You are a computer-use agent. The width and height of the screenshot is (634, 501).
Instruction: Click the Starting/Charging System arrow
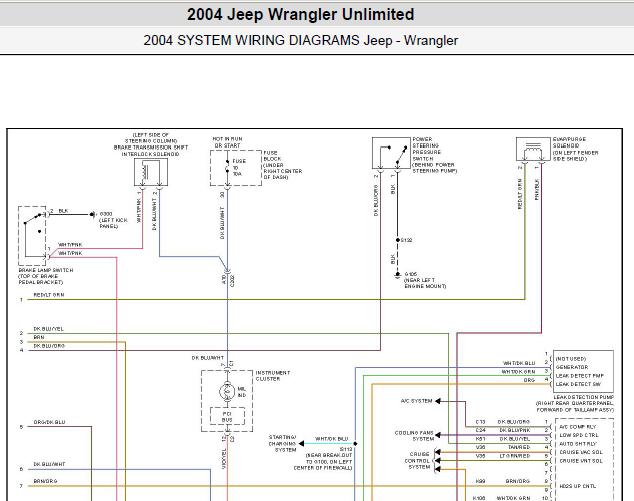(301, 444)
